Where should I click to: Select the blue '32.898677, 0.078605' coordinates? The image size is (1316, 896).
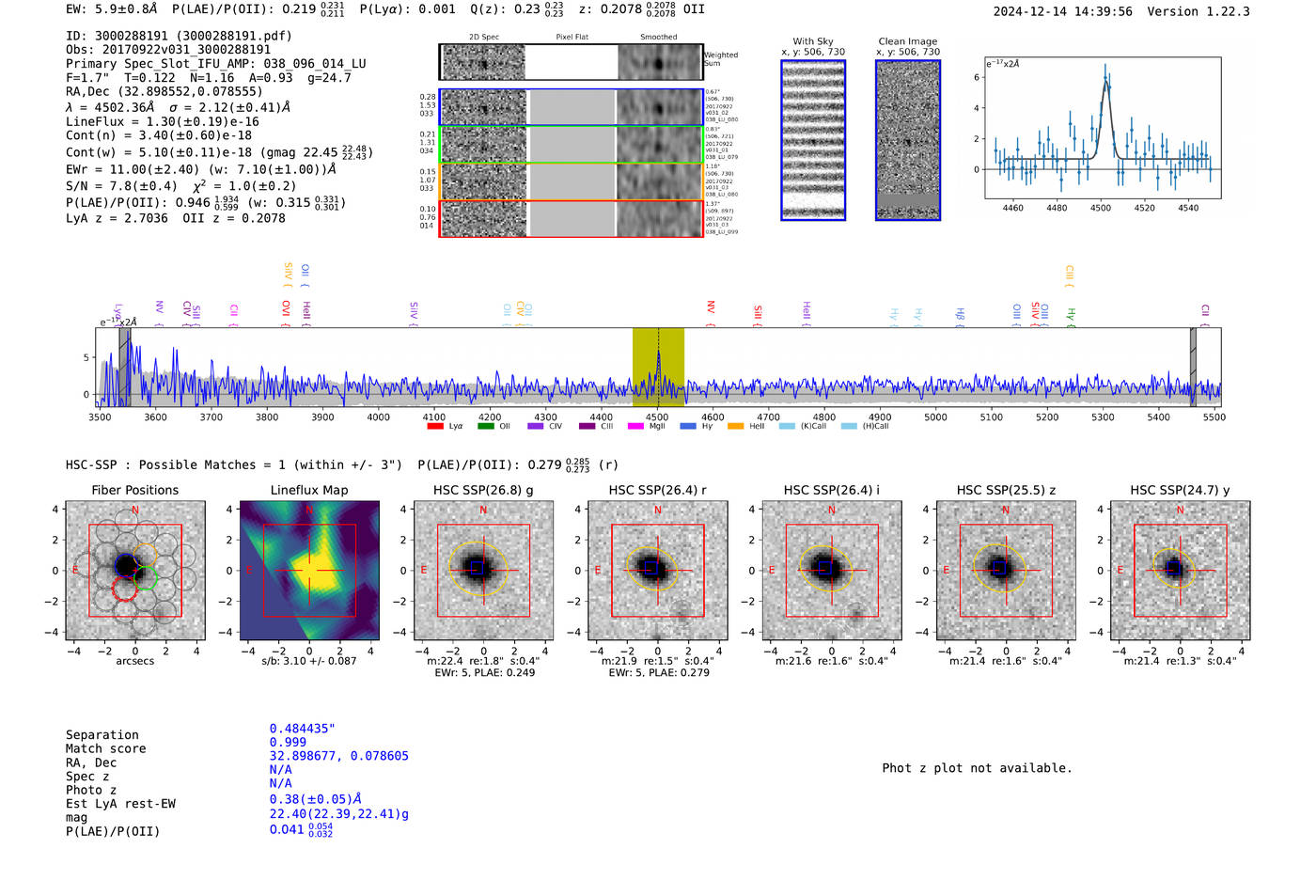339,756
